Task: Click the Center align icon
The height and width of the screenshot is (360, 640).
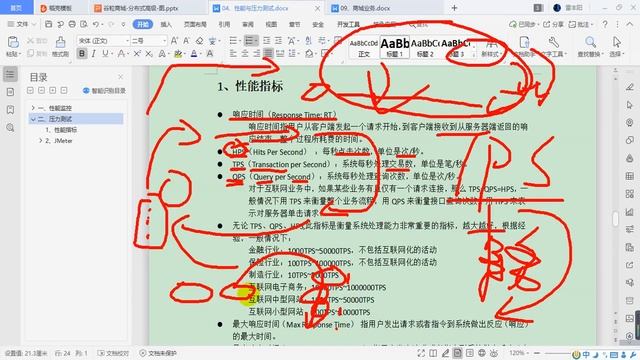Action: pyautogui.click(x=245, y=53)
